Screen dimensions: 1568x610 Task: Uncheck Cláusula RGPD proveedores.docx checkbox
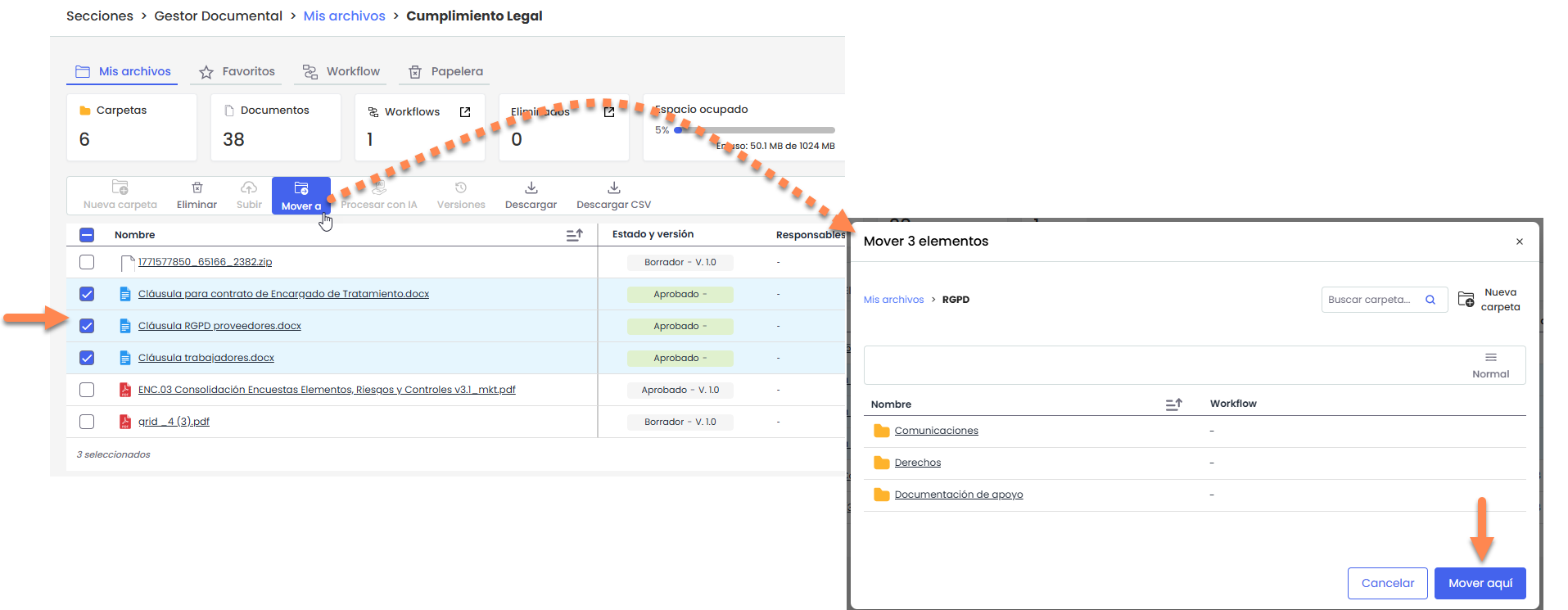pos(87,326)
